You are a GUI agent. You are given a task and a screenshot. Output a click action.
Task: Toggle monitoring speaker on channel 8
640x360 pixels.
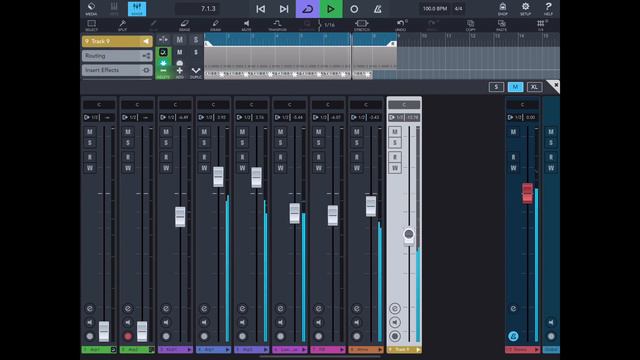point(356,322)
